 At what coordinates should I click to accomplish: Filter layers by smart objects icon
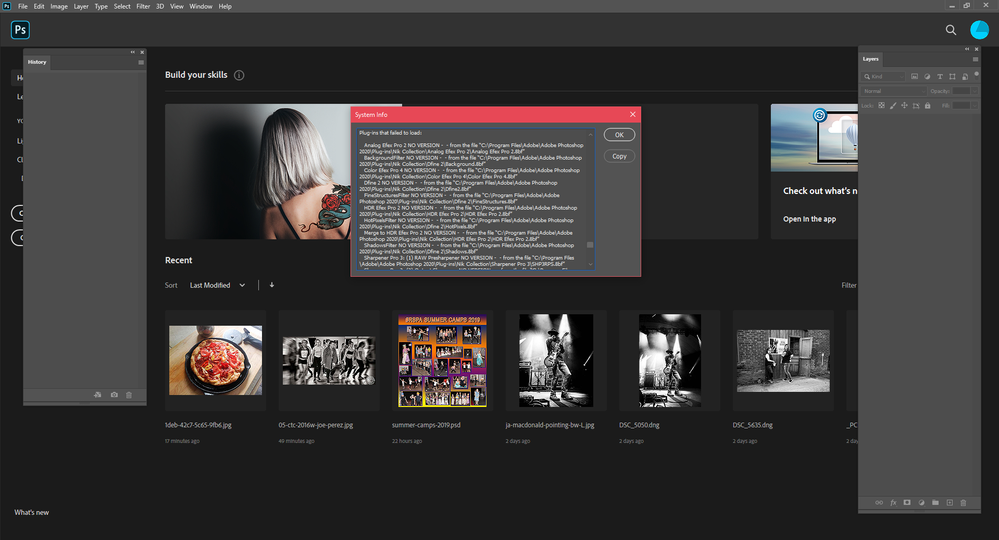click(x=965, y=76)
